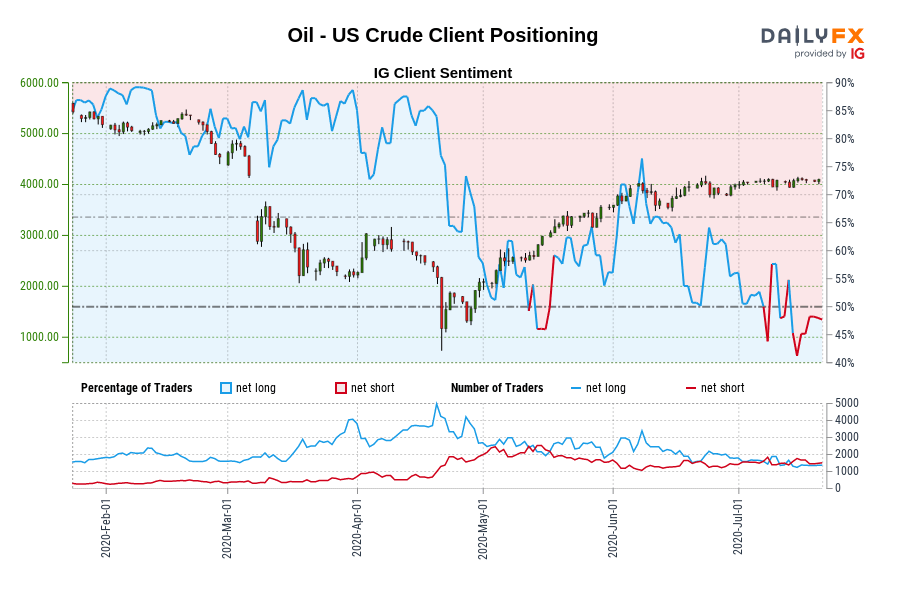Click the 6000.00 price axis label

pyautogui.click(x=40, y=82)
